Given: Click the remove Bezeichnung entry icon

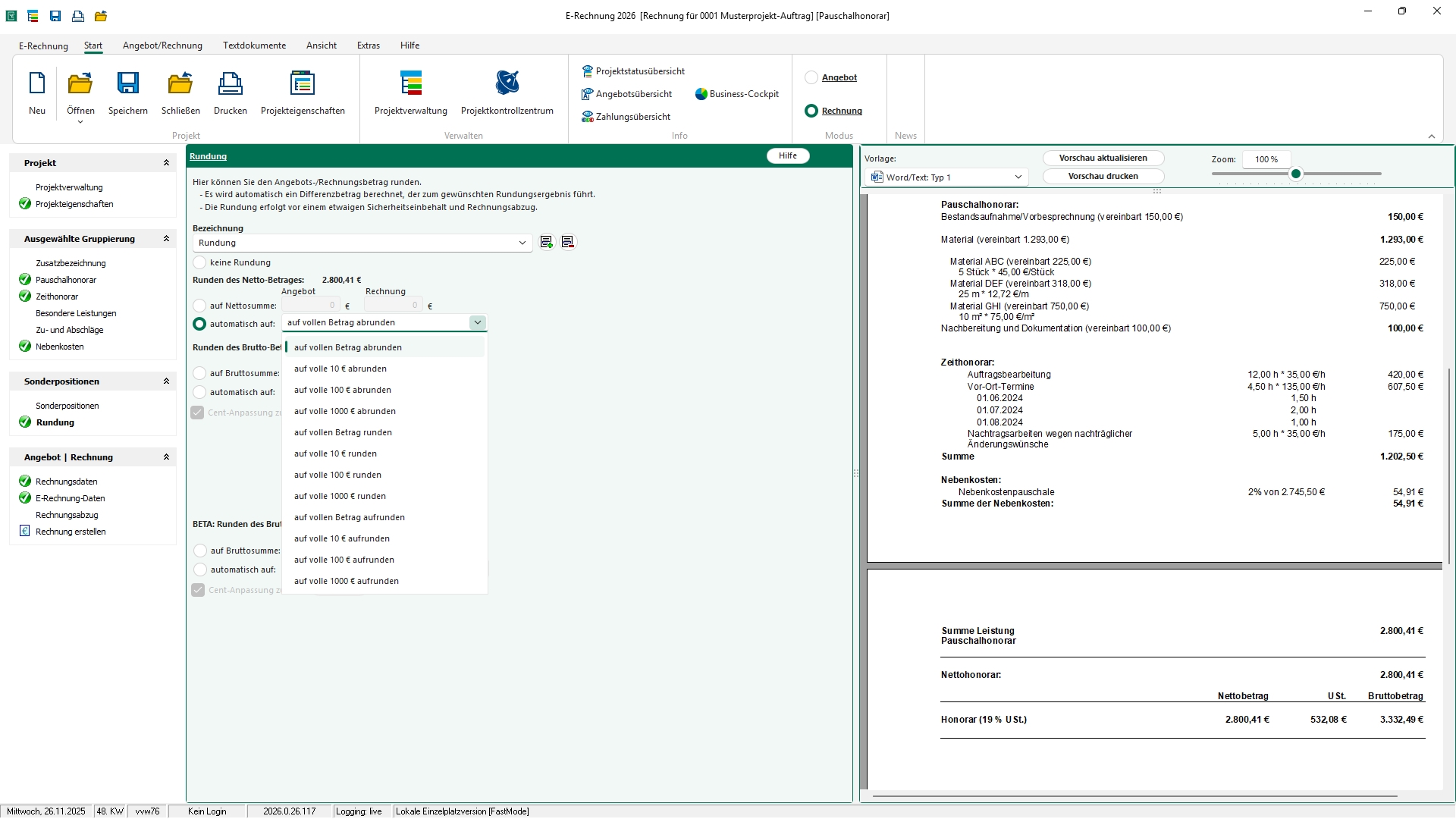Looking at the screenshot, I should click(568, 242).
